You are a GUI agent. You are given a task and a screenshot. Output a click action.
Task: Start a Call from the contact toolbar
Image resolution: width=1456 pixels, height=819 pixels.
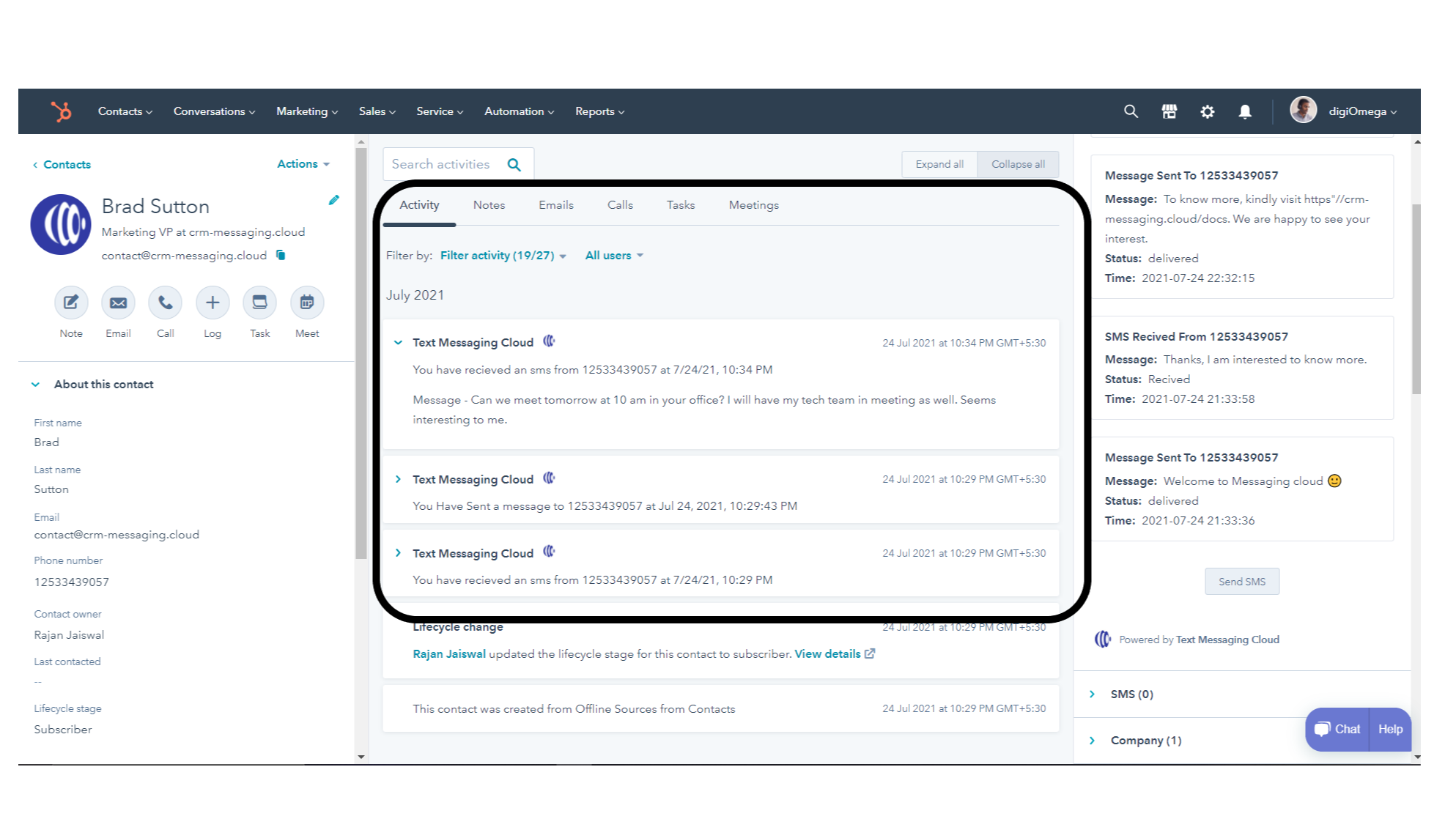tap(165, 302)
